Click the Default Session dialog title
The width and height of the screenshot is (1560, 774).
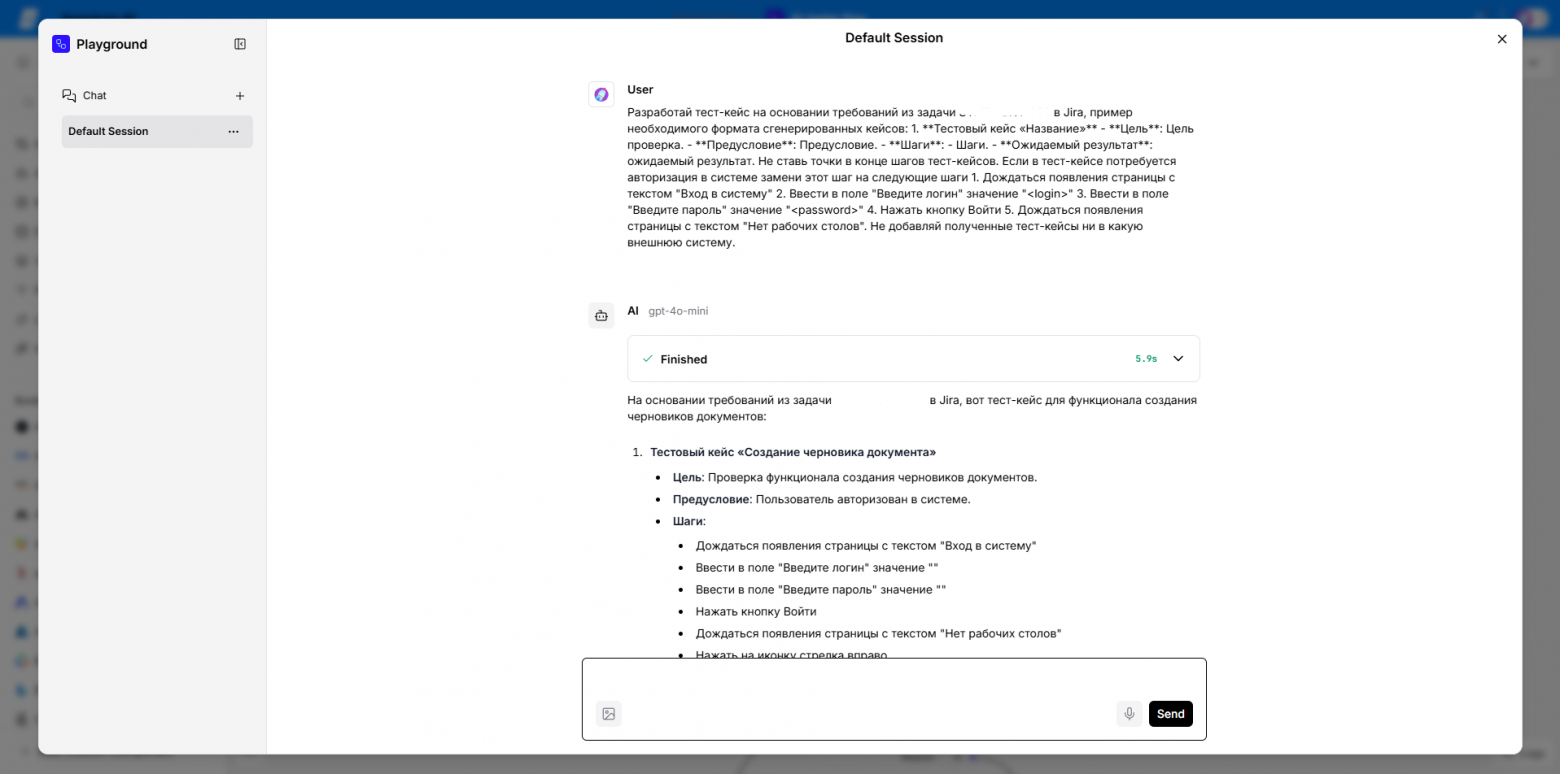pos(893,37)
